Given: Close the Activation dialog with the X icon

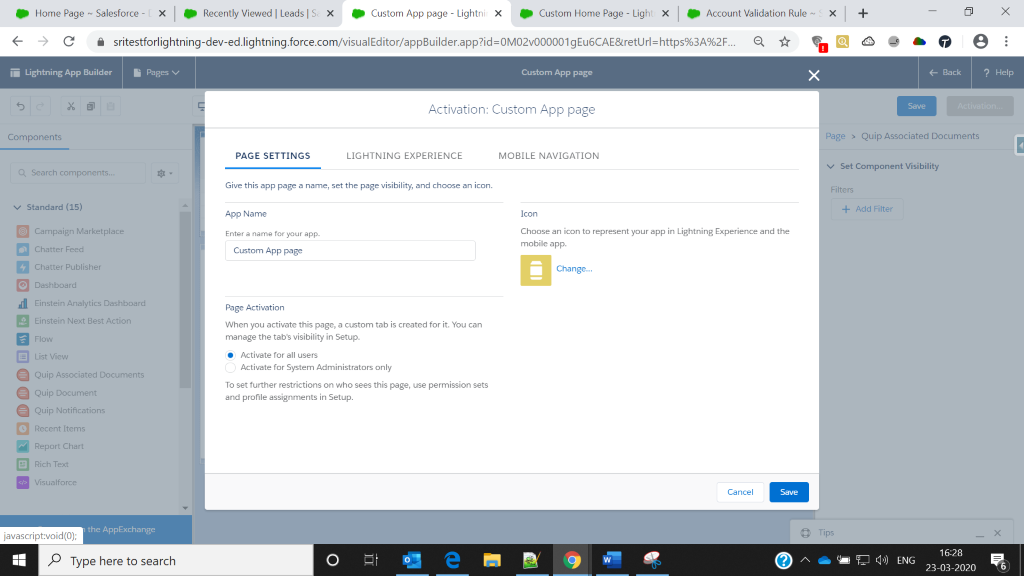Looking at the screenshot, I should (x=814, y=76).
